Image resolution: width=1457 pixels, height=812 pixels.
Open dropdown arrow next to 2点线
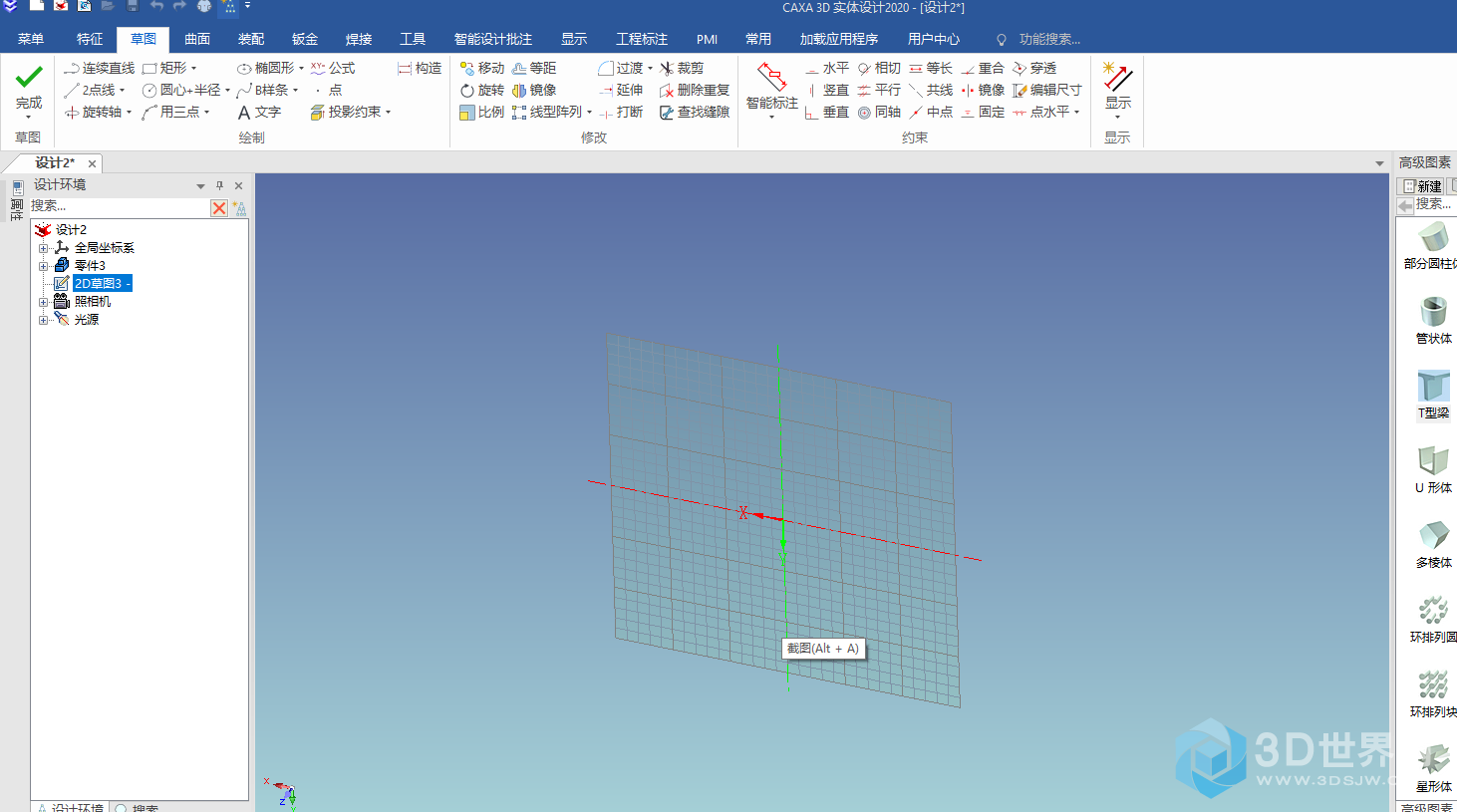click(122, 91)
